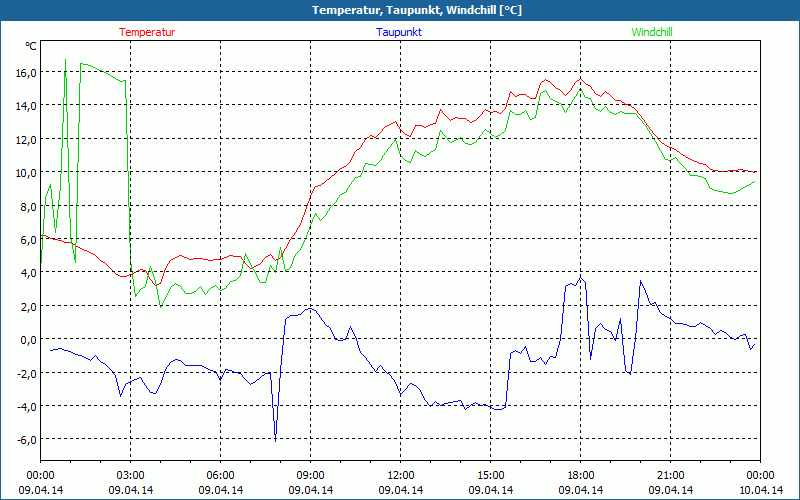The image size is (800, 500).
Task: Click the Windchill spike peak near 01:00
Action: coord(65,60)
